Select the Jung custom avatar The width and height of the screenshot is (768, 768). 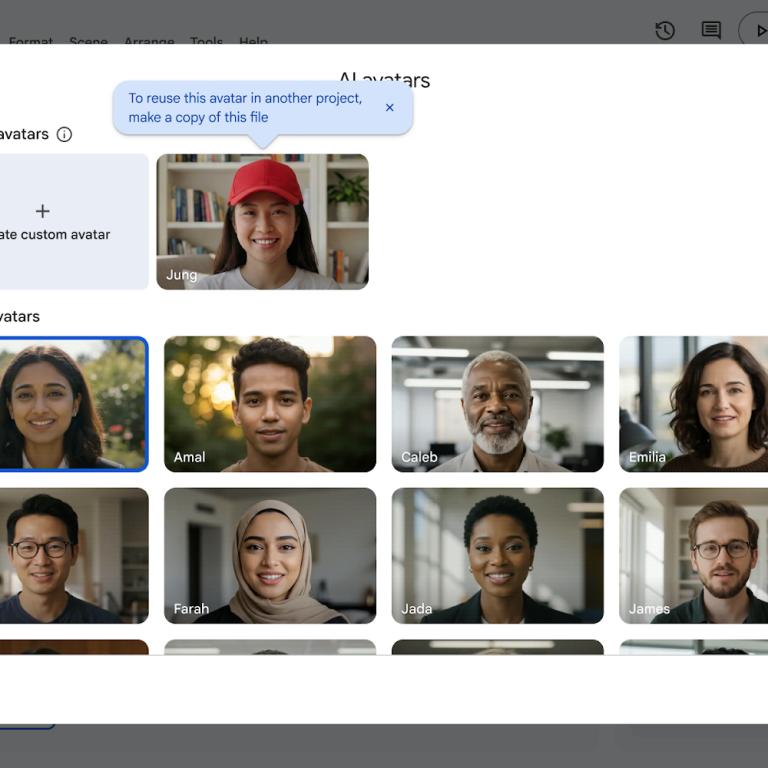262,222
